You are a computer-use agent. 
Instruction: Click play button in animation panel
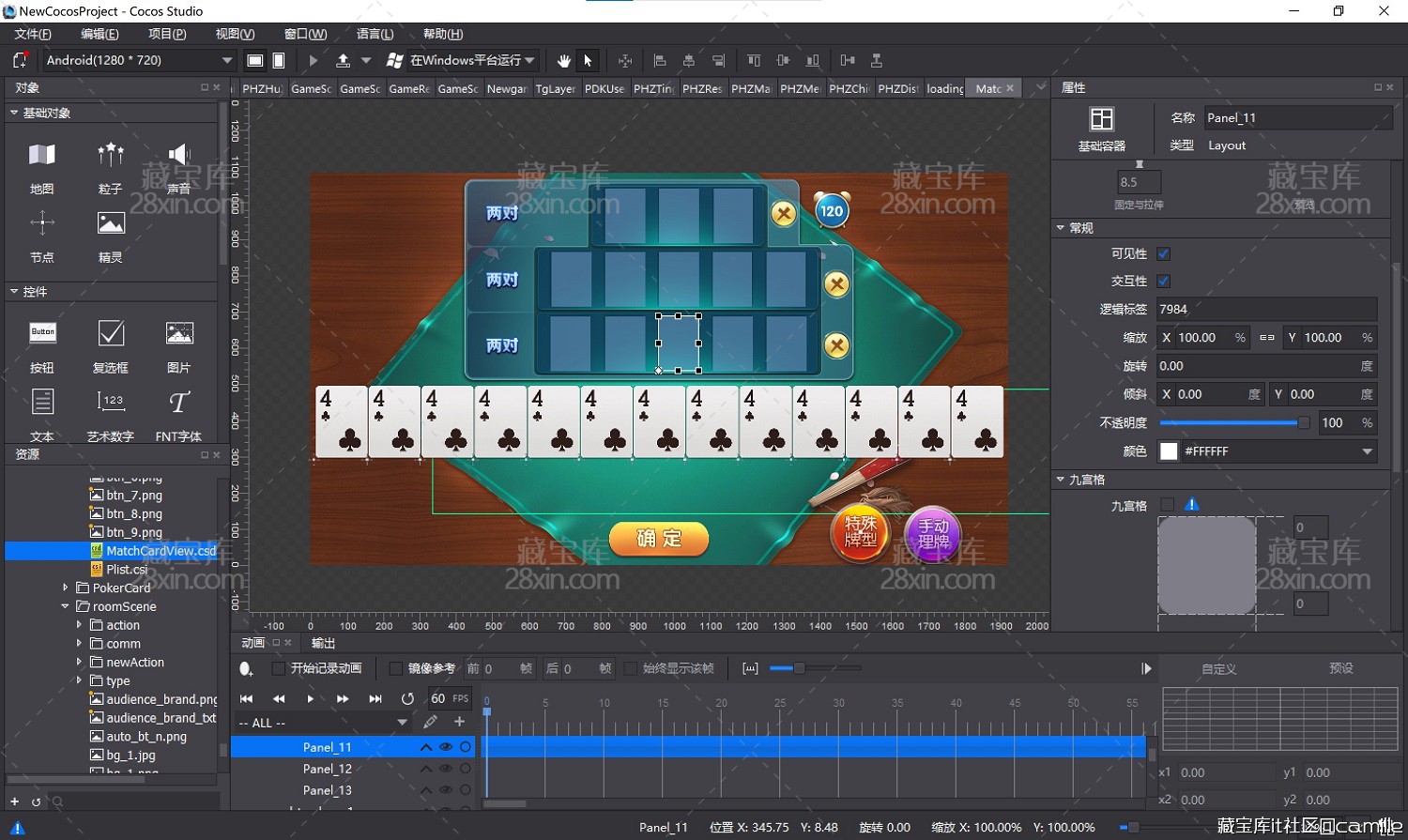click(x=311, y=698)
